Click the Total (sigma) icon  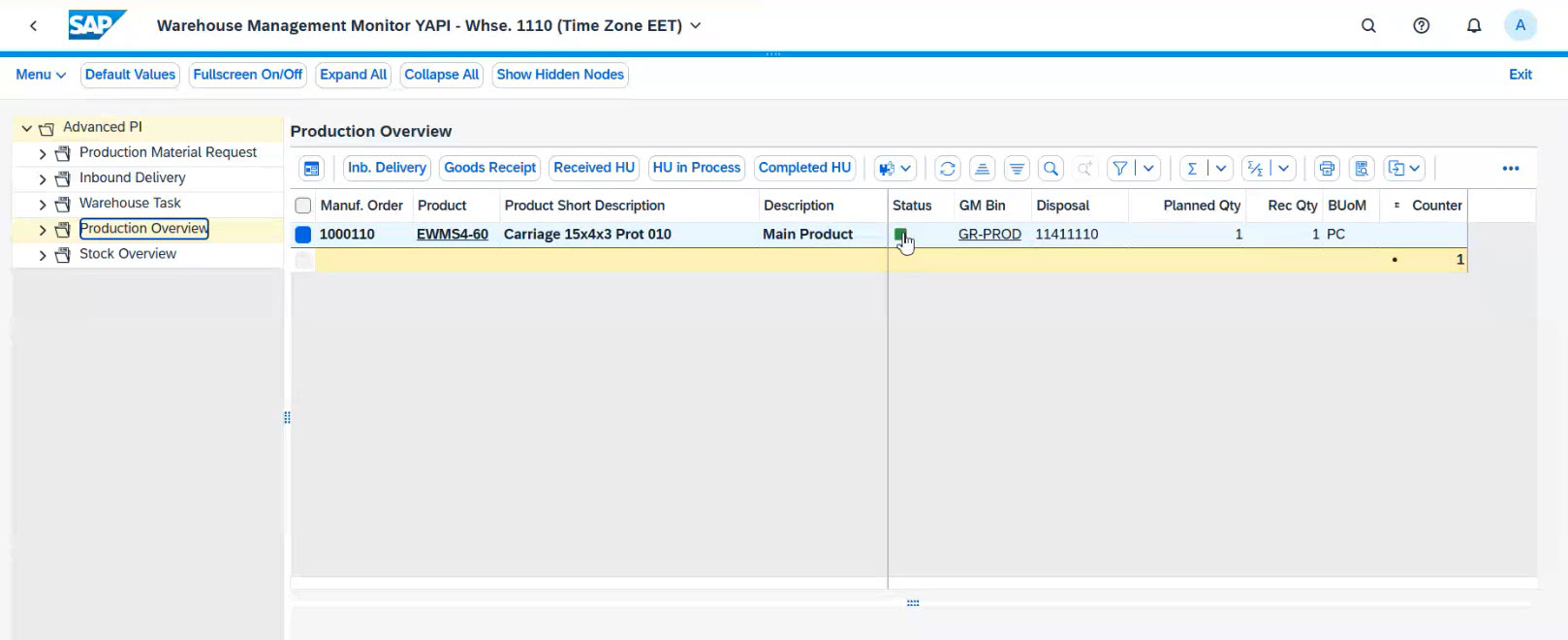(x=1192, y=169)
